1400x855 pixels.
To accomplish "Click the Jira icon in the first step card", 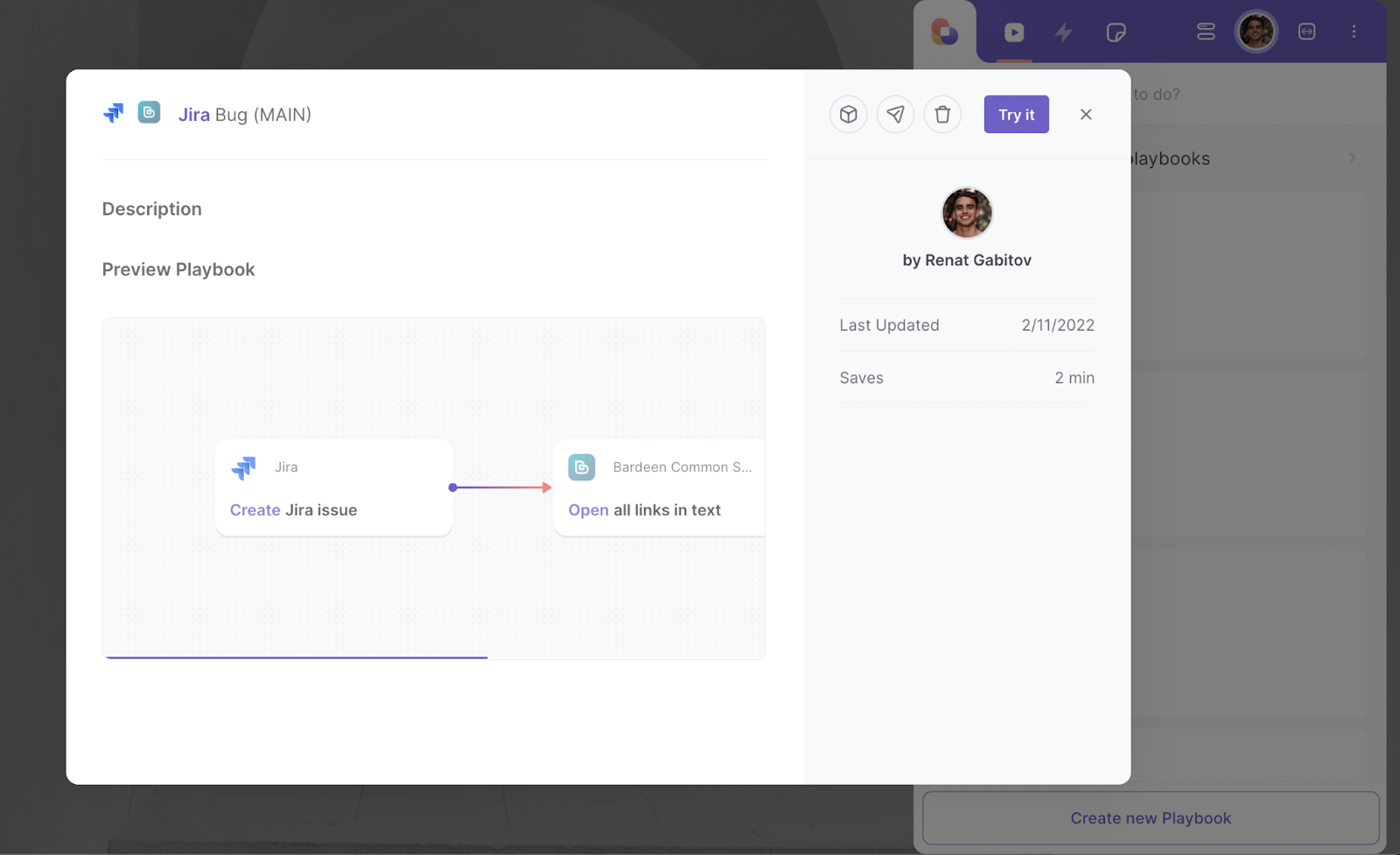I will [244, 467].
